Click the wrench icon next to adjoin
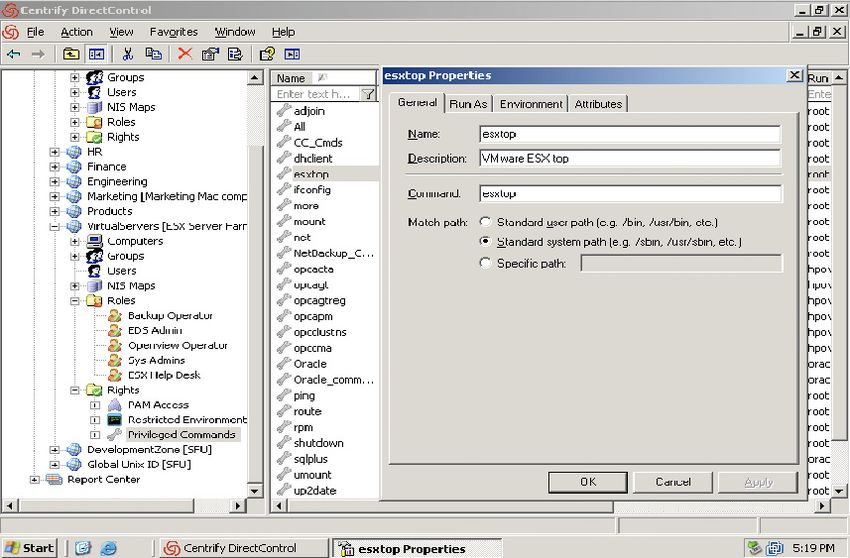 pos(284,111)
